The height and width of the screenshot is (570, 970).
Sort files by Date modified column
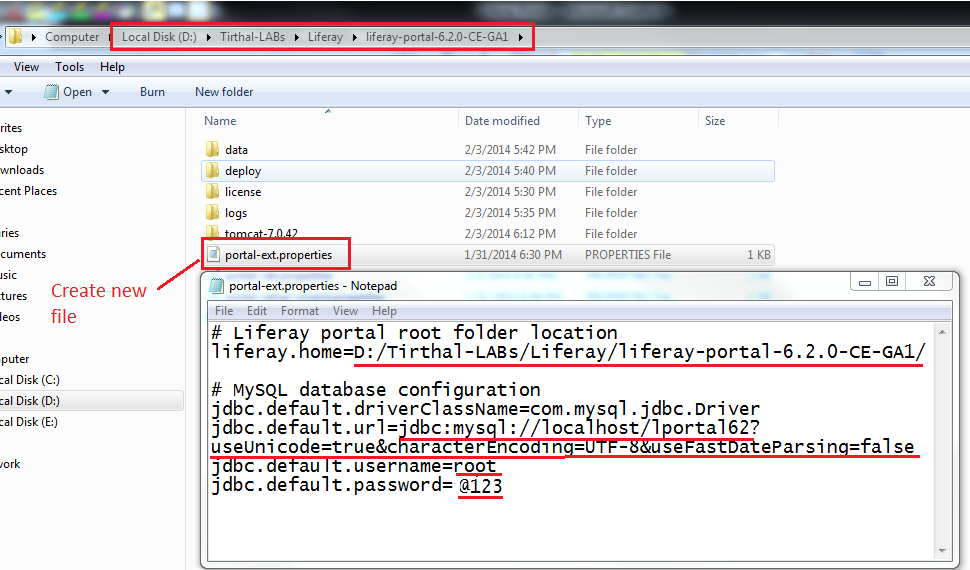(x=502, y=121)
